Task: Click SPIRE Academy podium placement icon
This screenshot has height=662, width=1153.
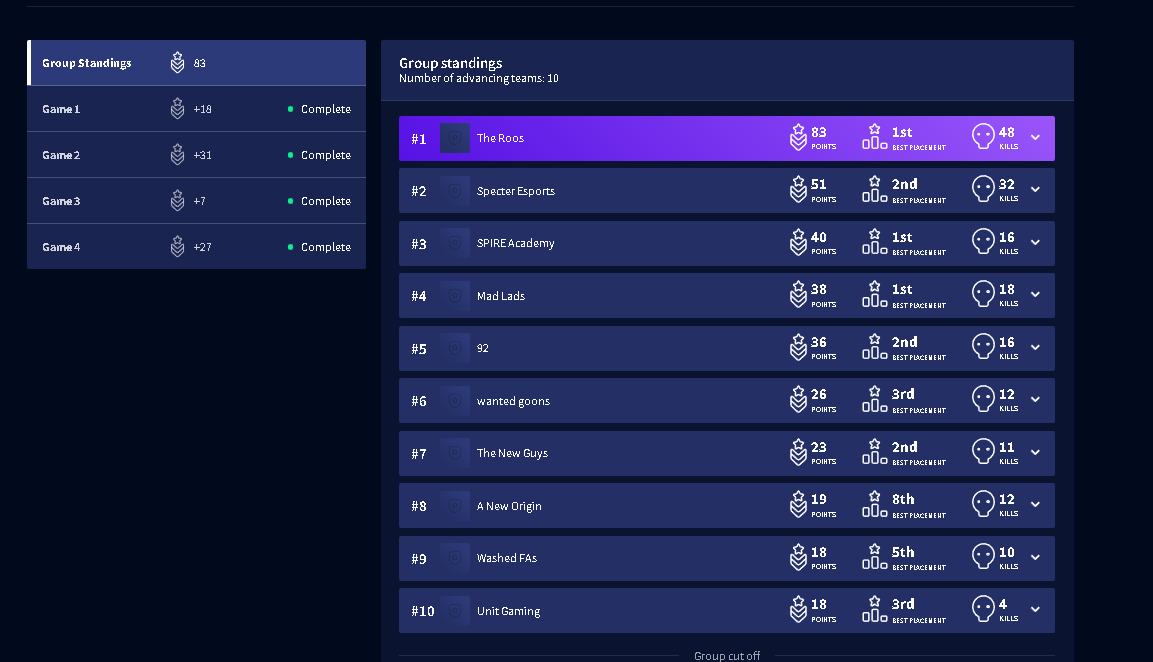Action: tap(874, 242)
